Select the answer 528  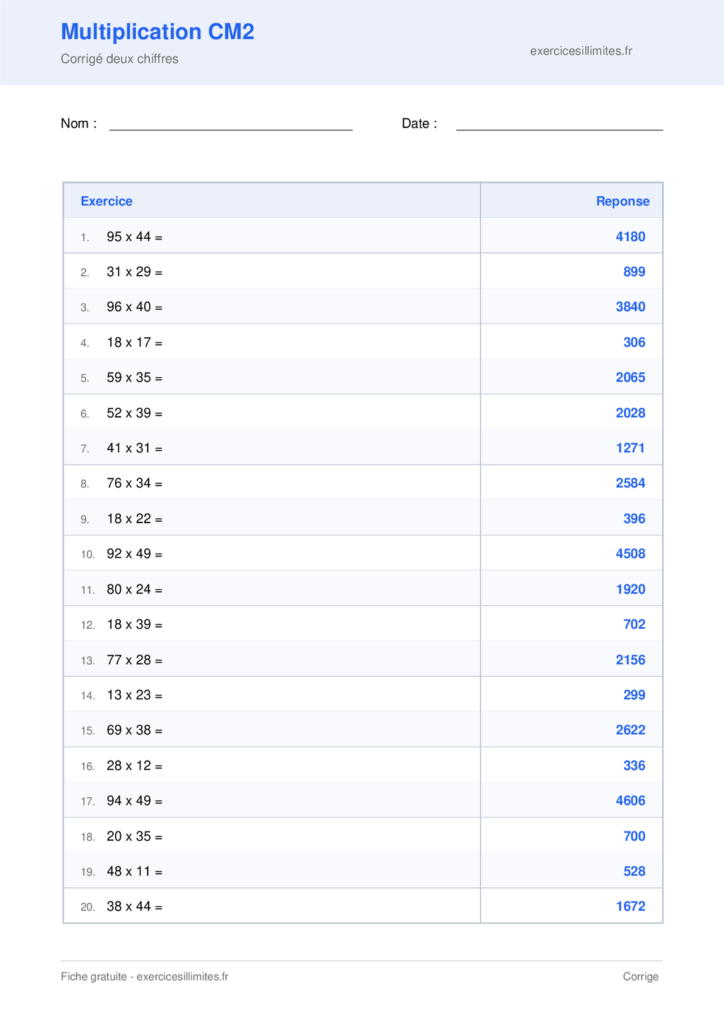point(634,871)
